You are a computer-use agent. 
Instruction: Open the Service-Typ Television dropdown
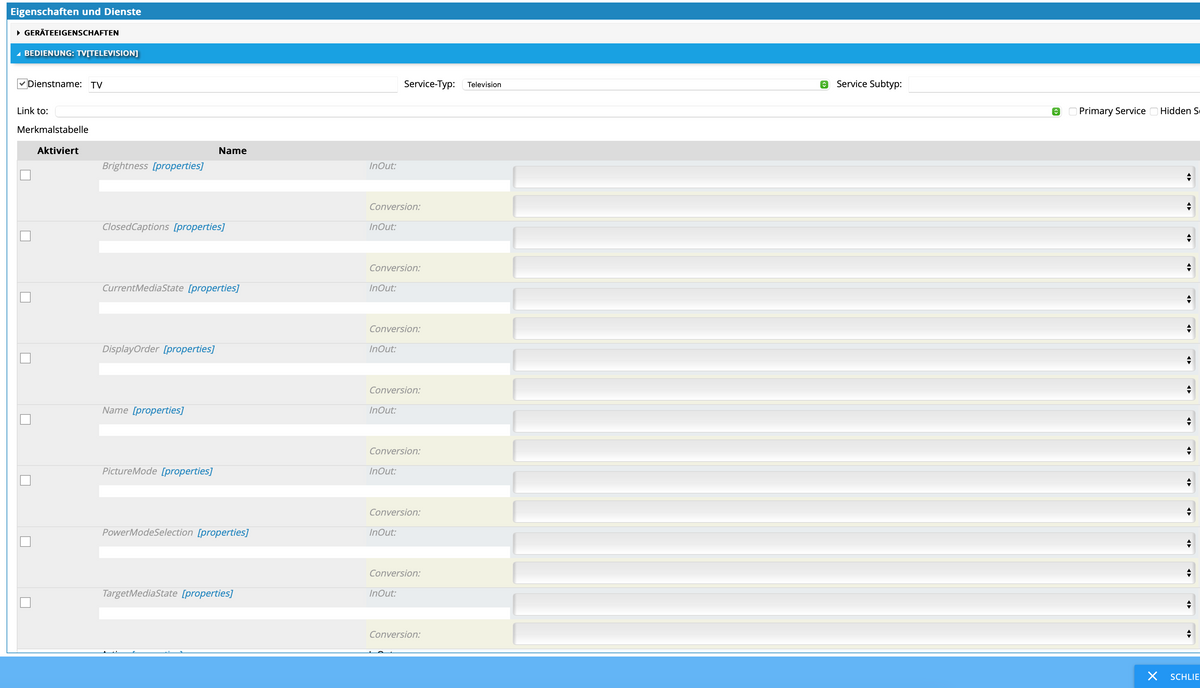click(646, 84)
